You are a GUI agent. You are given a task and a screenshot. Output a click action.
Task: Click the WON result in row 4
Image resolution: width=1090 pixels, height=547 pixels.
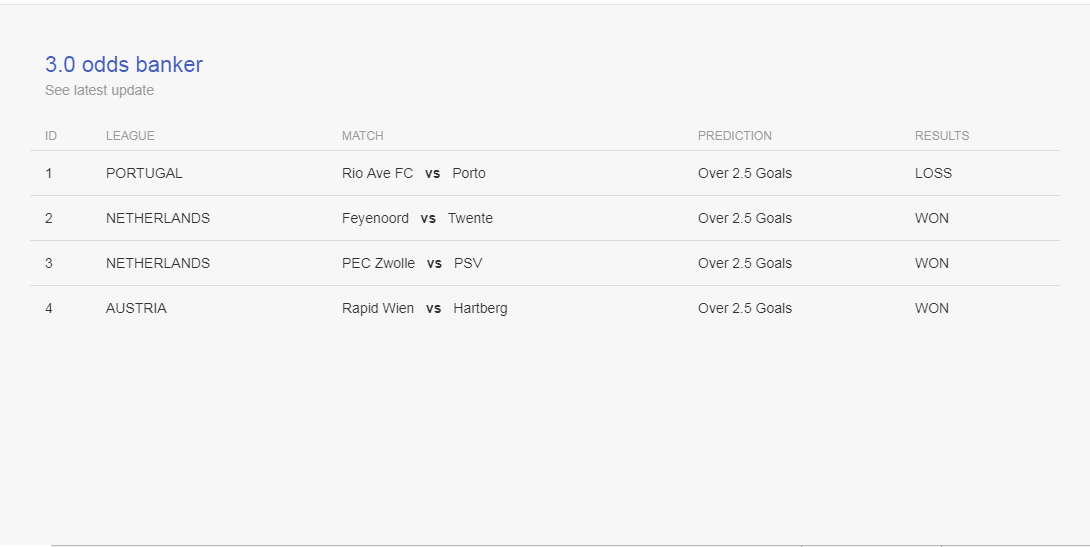(x=932, y=308)
